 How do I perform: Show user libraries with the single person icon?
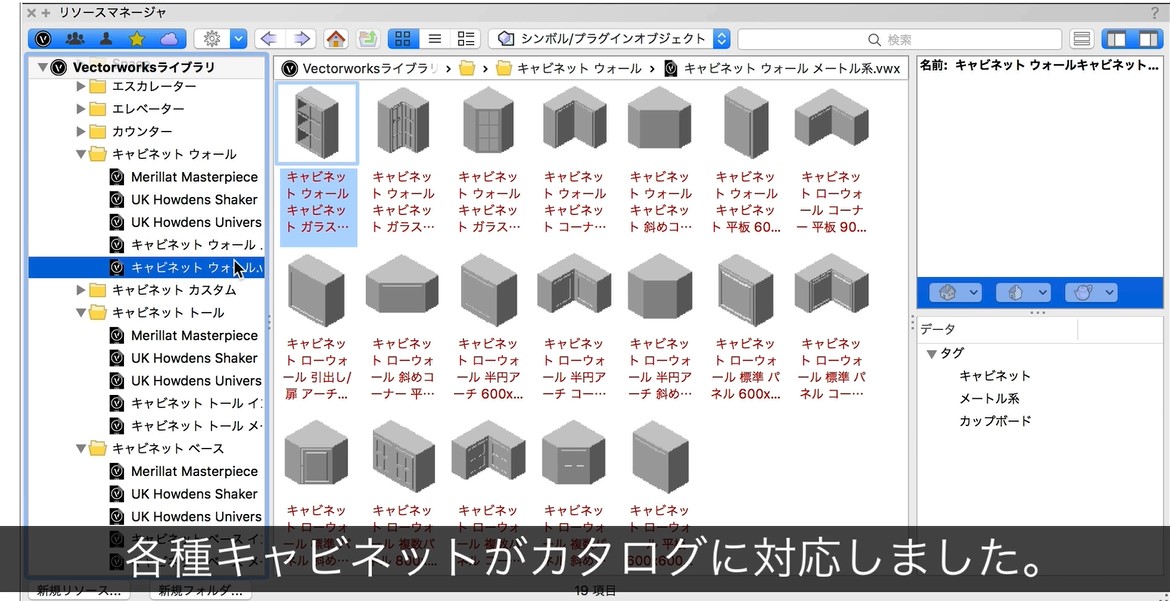click(106, 39)
